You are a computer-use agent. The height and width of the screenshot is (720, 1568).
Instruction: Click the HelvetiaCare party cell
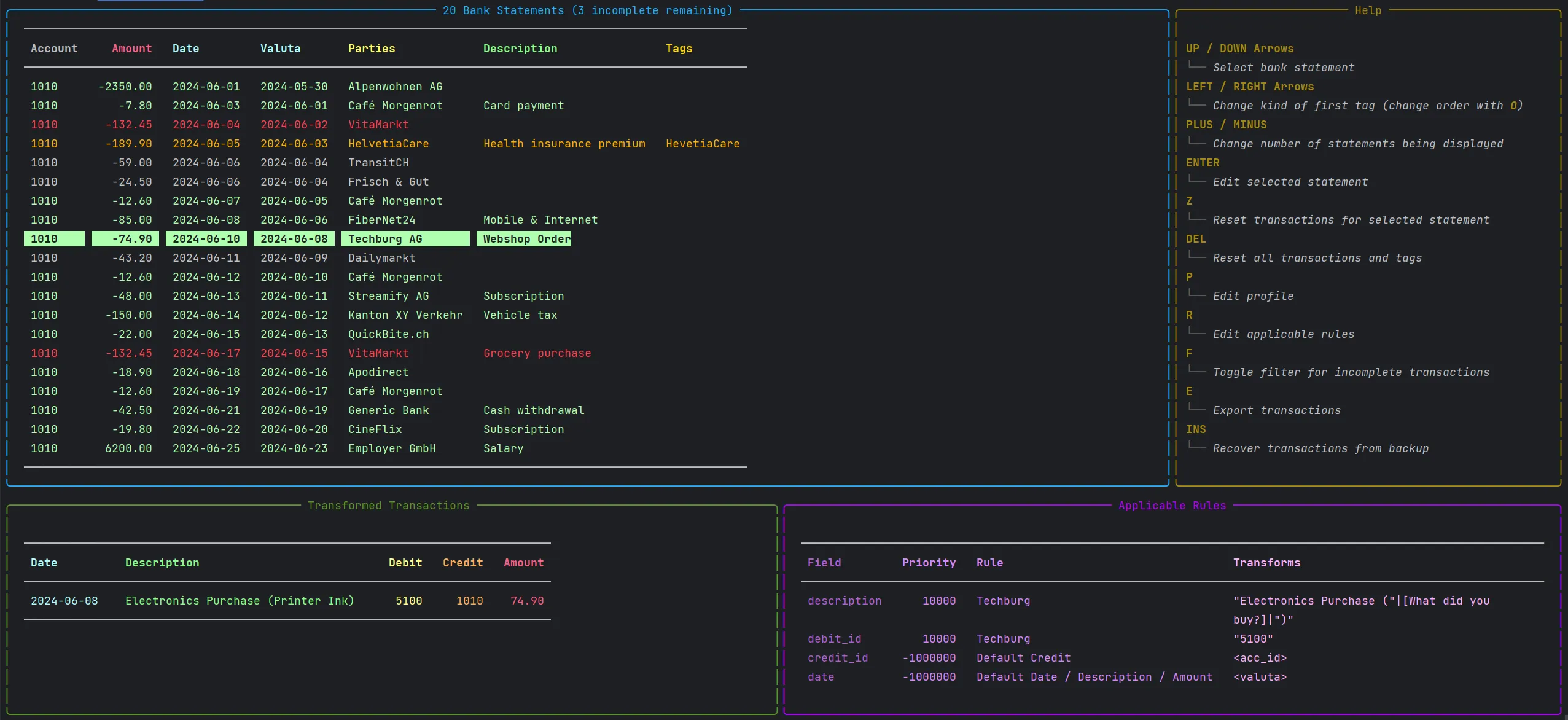388,144
